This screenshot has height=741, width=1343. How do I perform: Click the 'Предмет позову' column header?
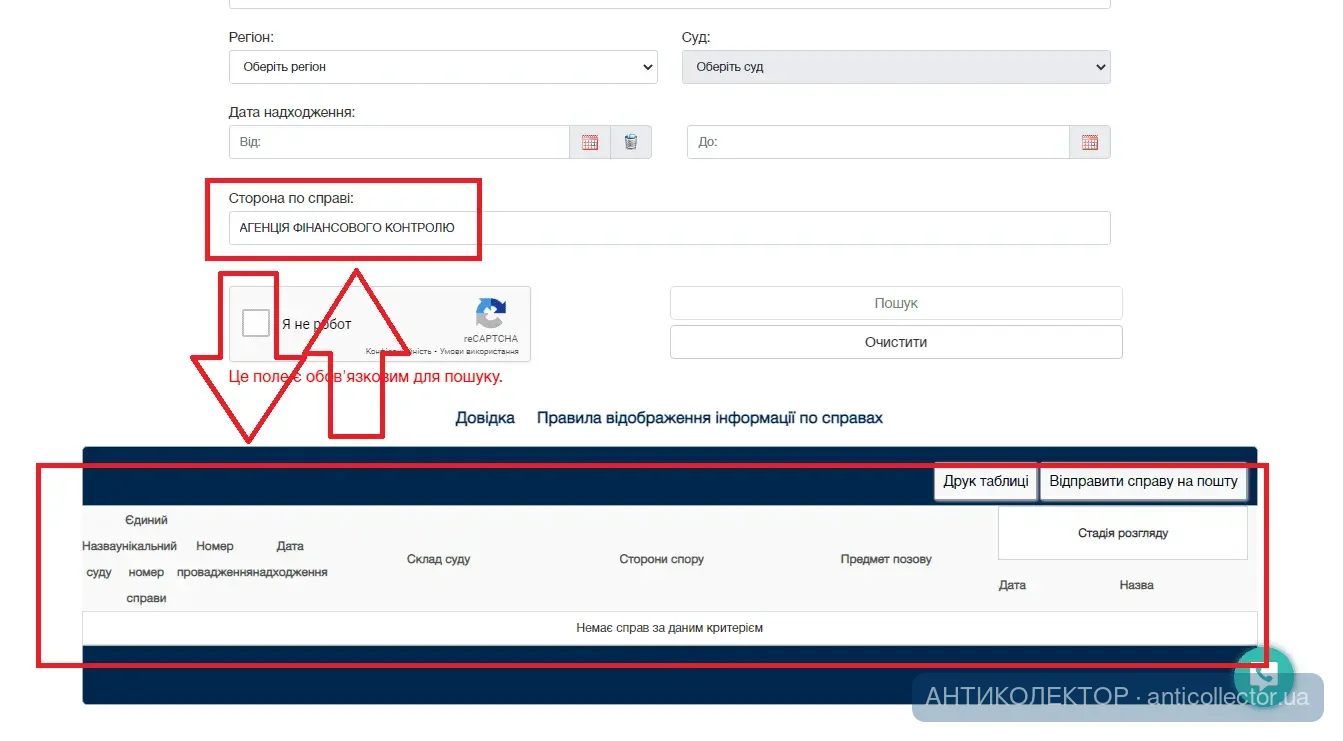[886, 559]
